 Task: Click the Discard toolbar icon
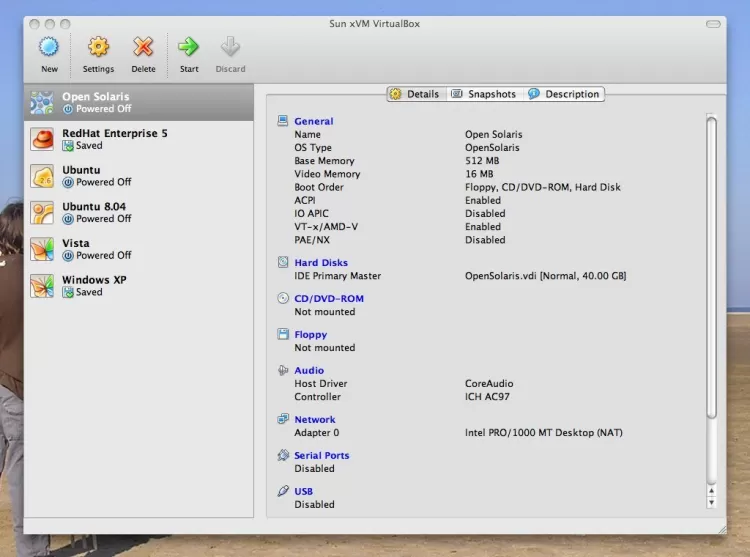[x=230, y=47]
